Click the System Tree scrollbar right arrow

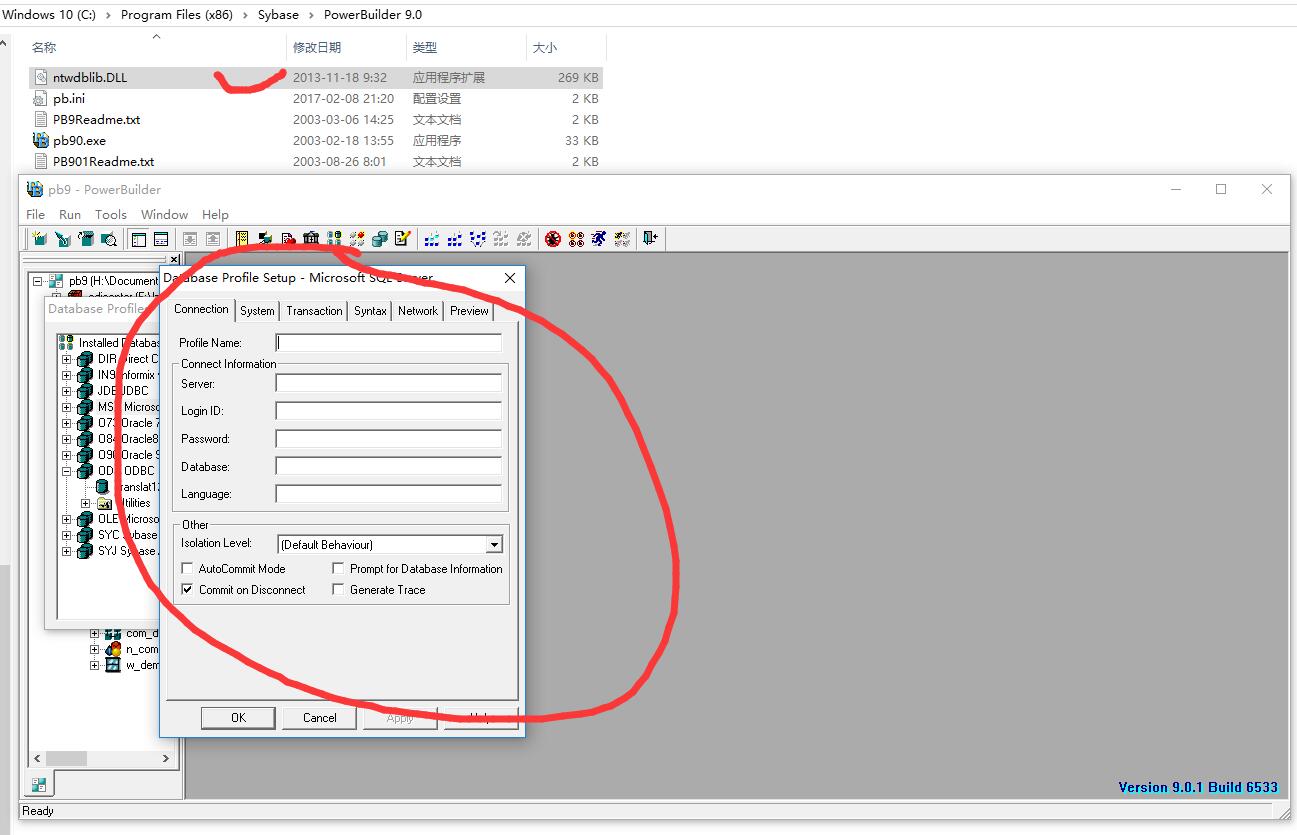[x=167, y=759]
